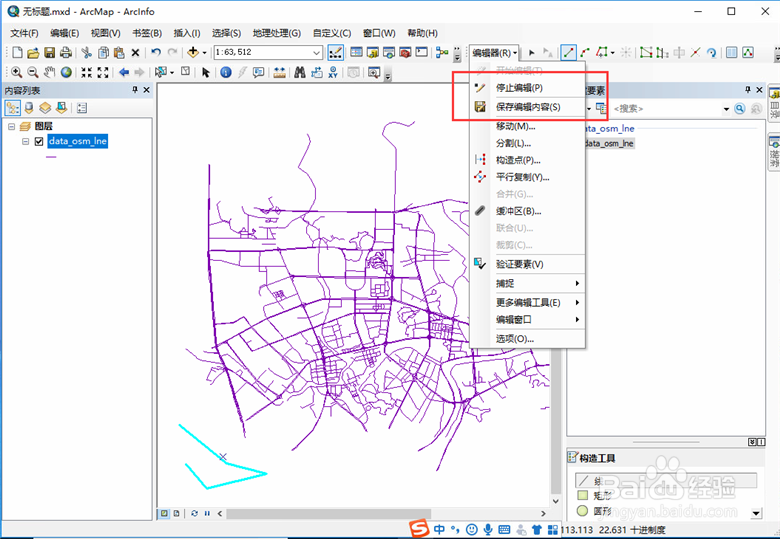Viewport: 780px width, 539px height.
Task: Go back to previous extent arrow
Action: (124, 73)
